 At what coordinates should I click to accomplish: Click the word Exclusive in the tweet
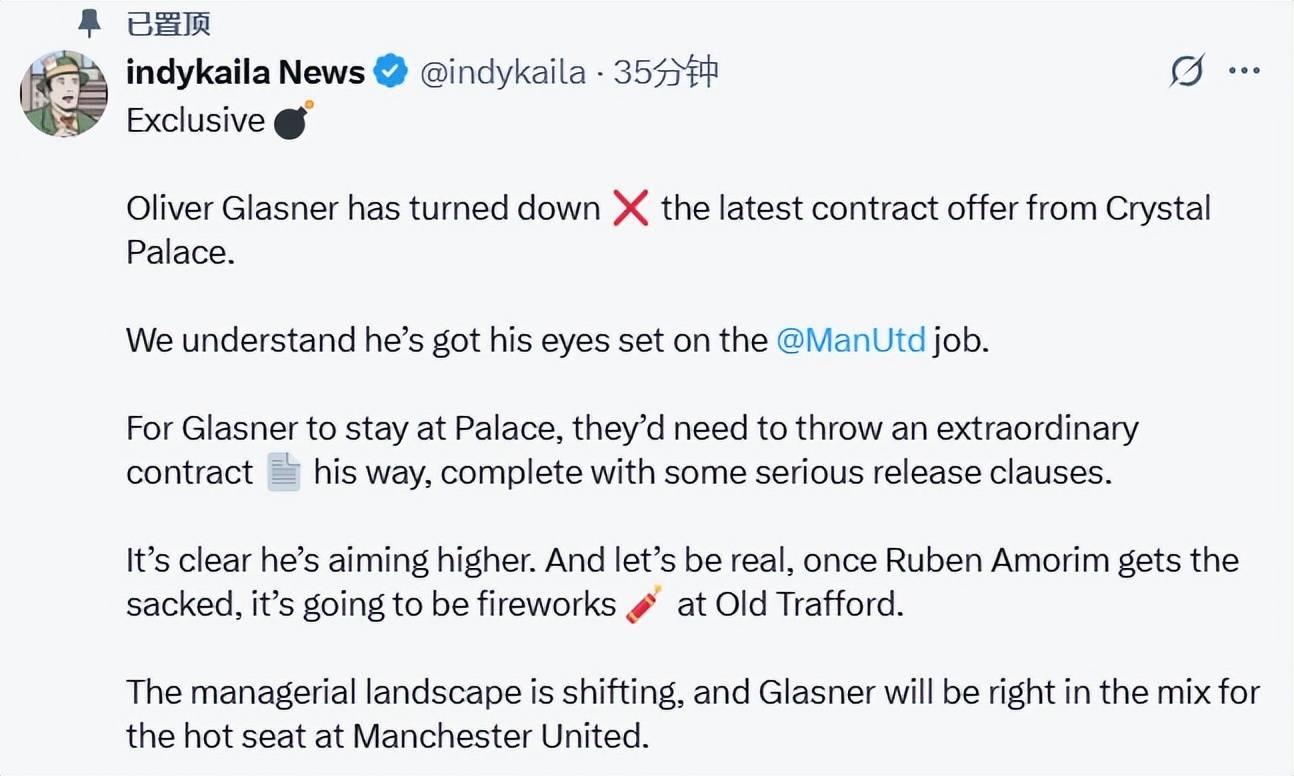195,120
